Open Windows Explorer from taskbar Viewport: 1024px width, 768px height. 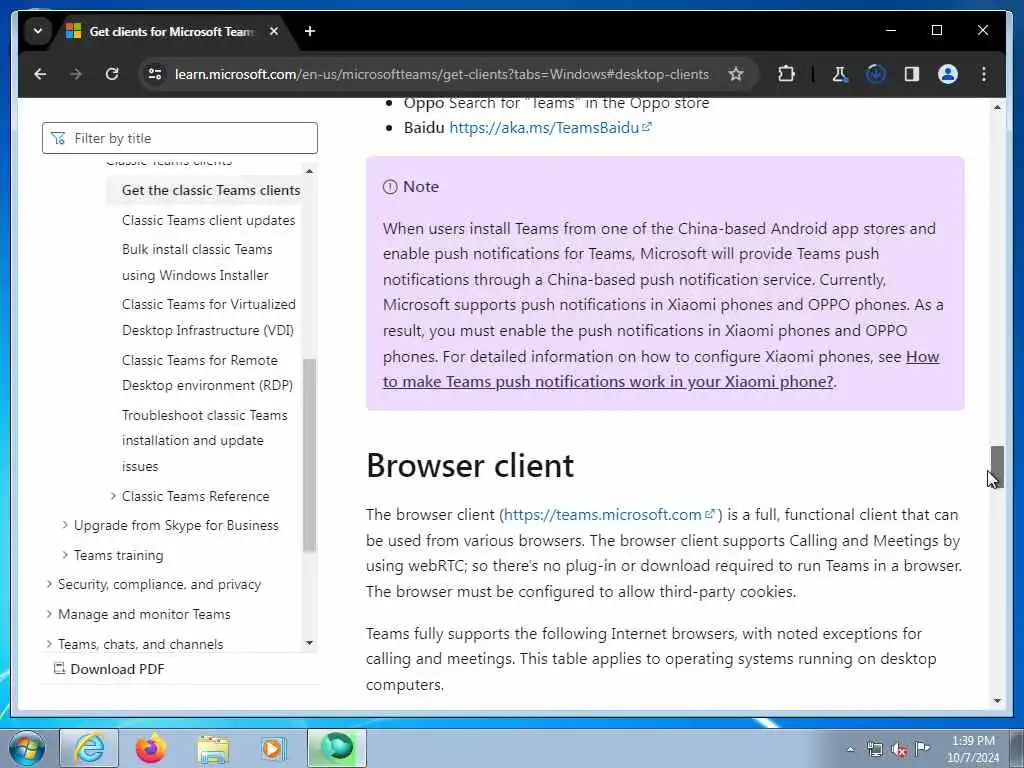coord(212,748)
